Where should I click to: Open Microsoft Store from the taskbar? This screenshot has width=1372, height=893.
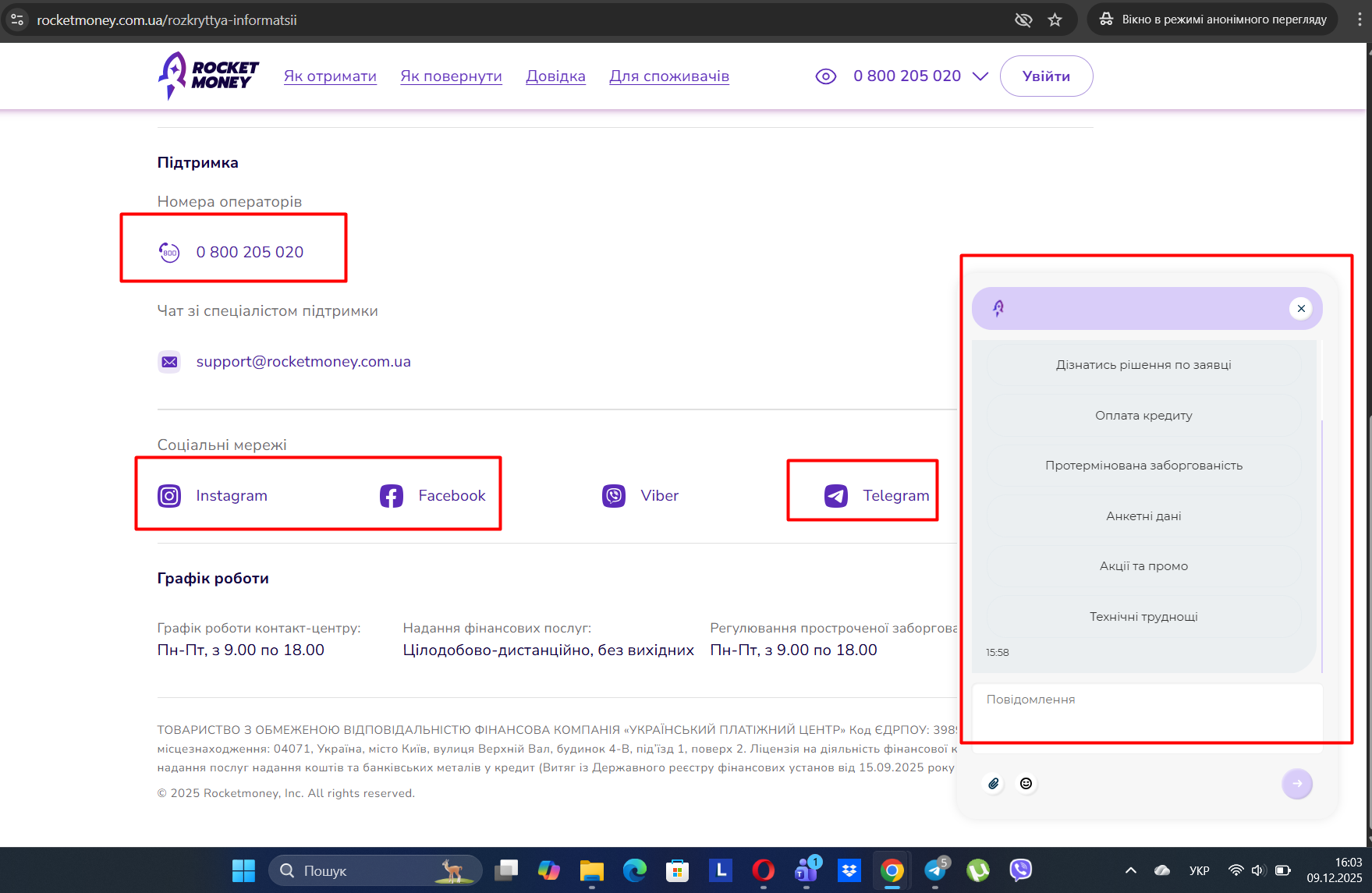(x=678, y=870)
